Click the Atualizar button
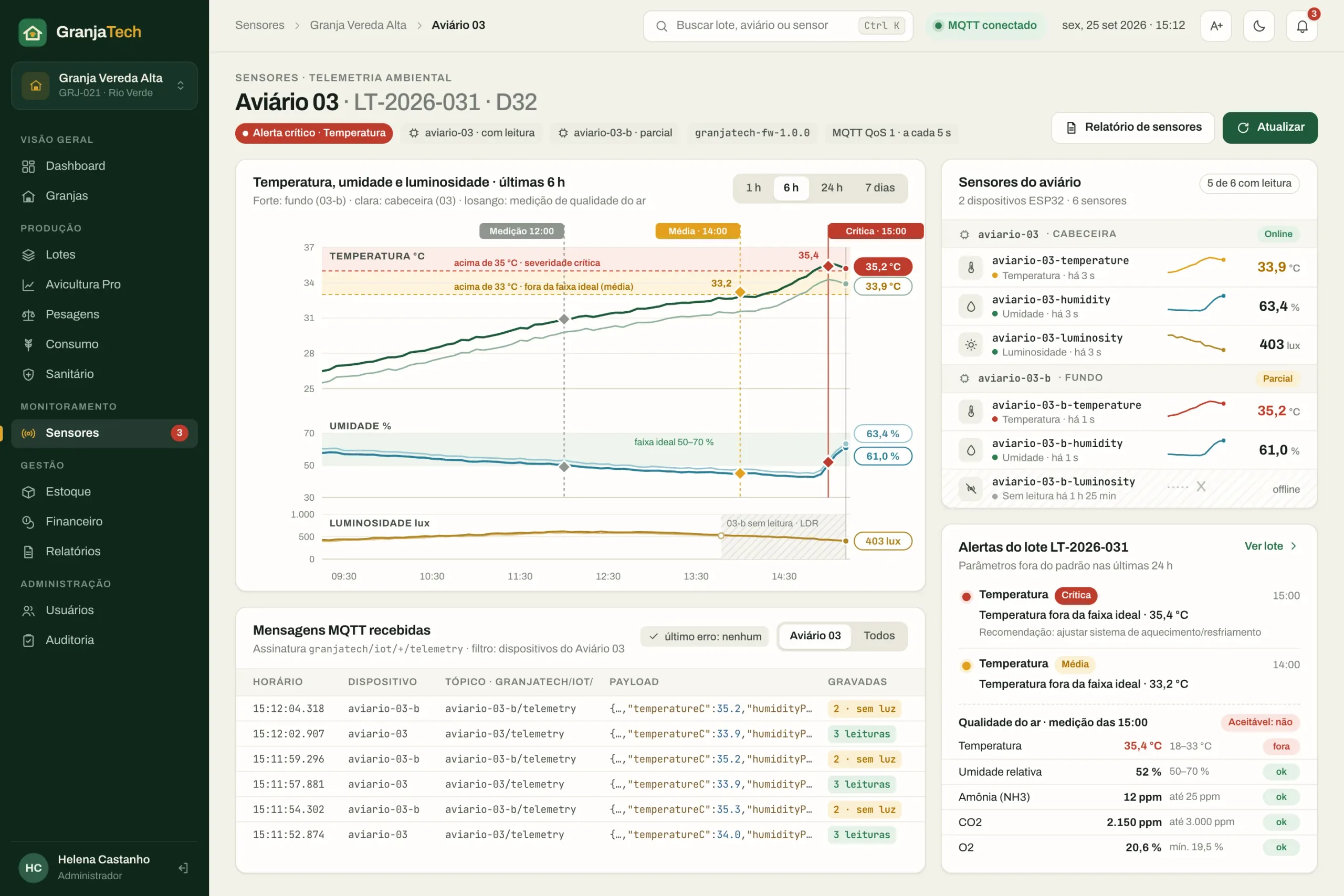Image resolution: width=1344 pixels, height=896 pixels. [x=1270, y=127]
